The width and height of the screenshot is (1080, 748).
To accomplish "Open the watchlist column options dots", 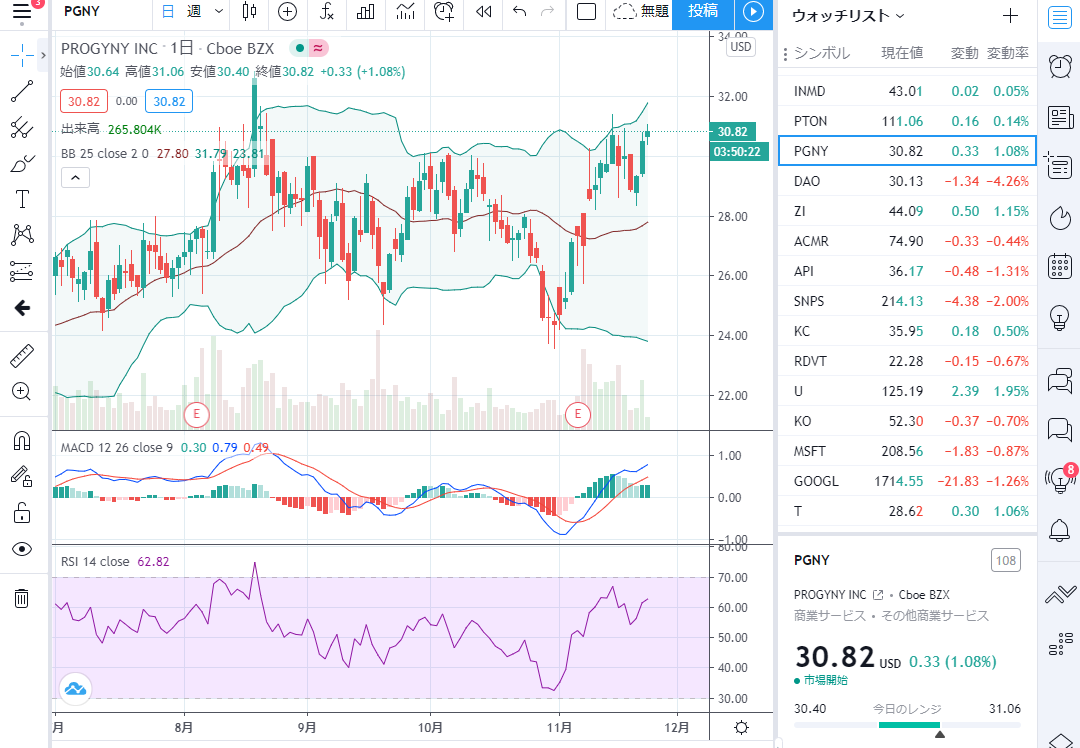I will 785,54.
